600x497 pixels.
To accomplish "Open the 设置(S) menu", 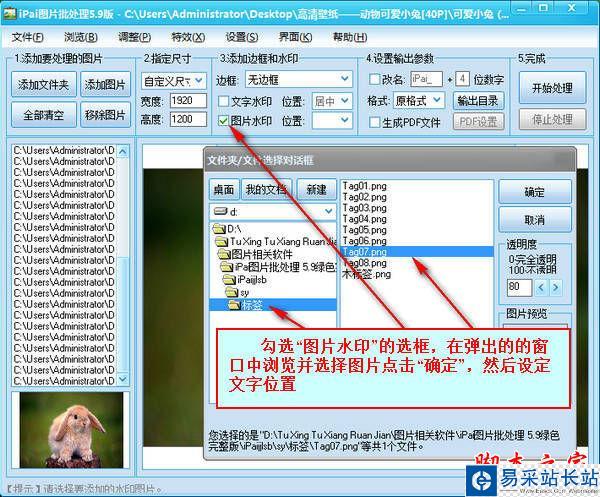I will (x=241, y=37).
